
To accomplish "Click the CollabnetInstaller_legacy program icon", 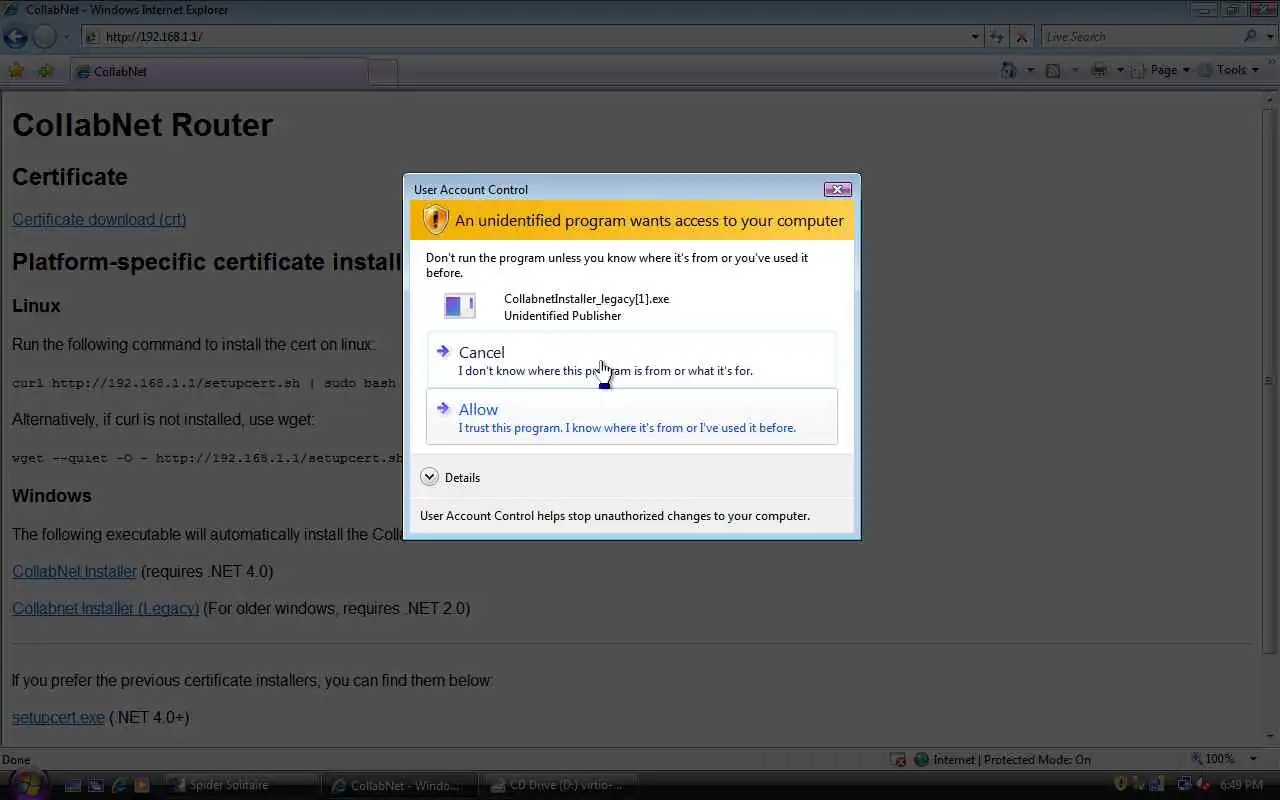I will point(460,306).
